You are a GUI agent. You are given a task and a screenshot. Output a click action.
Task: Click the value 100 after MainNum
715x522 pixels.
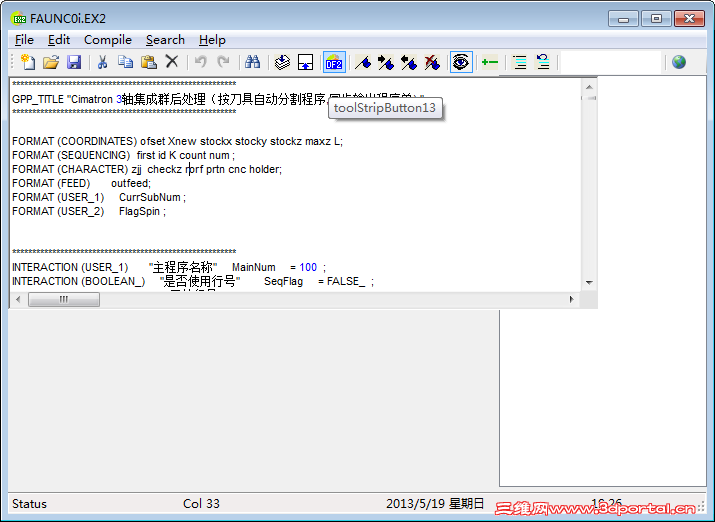pyautogui.click(x=308, y=268)
